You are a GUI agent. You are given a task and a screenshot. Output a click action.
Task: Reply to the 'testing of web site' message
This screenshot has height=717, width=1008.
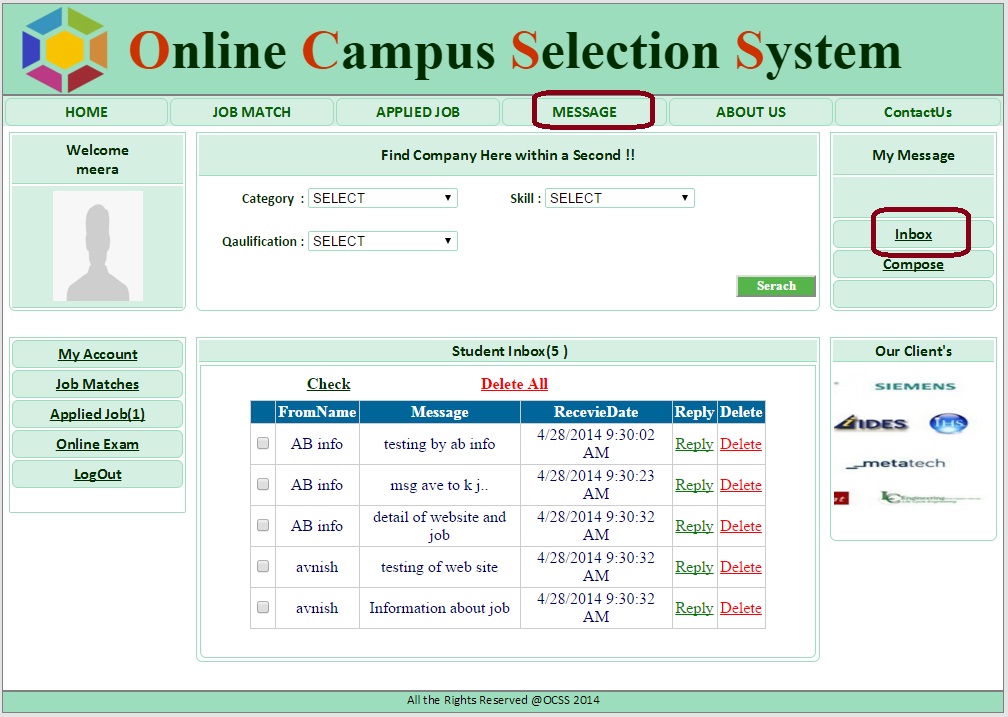(x=694, y=567)
